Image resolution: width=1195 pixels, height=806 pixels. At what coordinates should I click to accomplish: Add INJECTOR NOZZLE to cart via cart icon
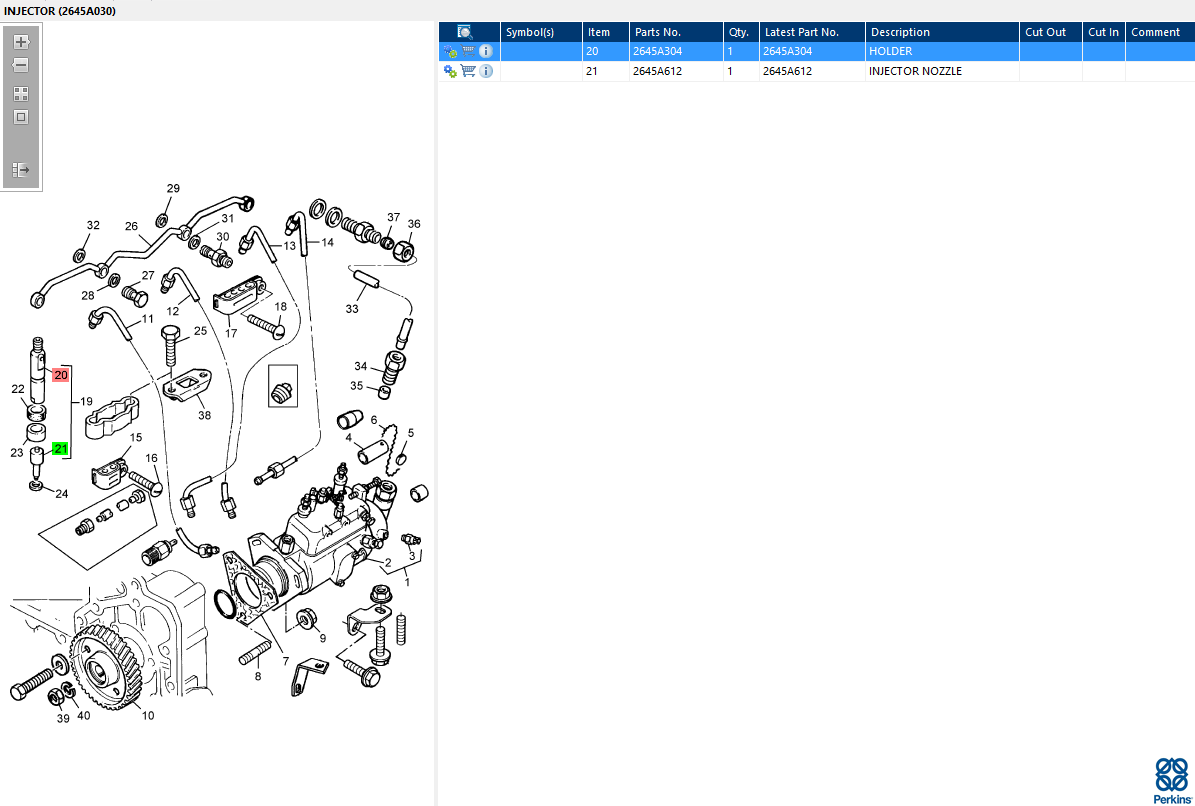[469, 71]
